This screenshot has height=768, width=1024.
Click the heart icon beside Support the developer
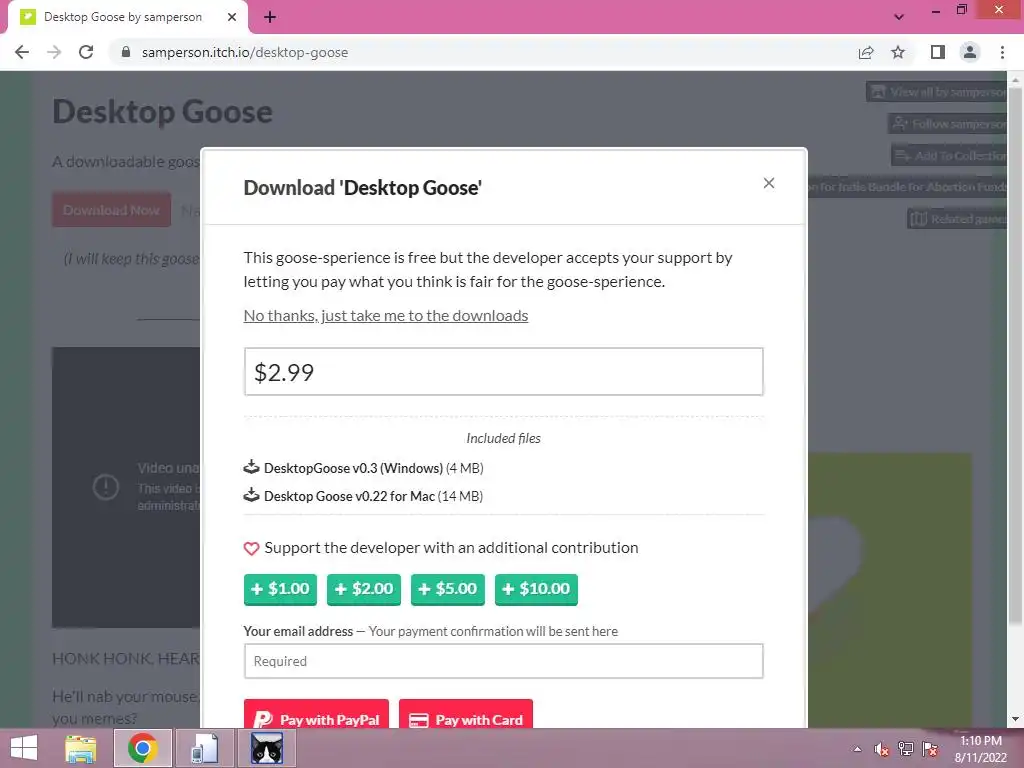[x=251, y=549]
